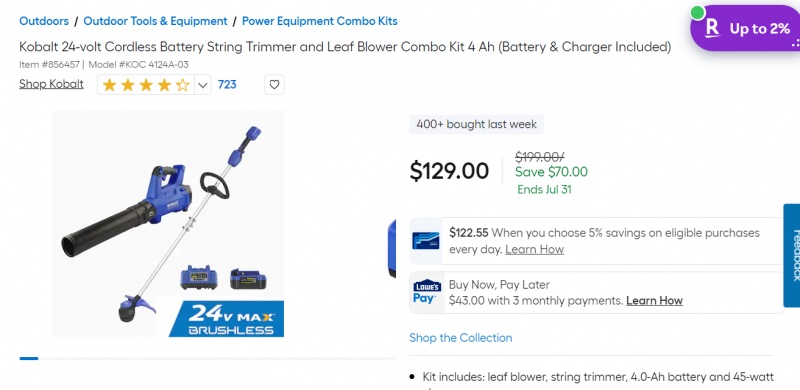
Task: Click the 400+ bought last week badge
Action: pyautogui.click(x=477, y=125)
